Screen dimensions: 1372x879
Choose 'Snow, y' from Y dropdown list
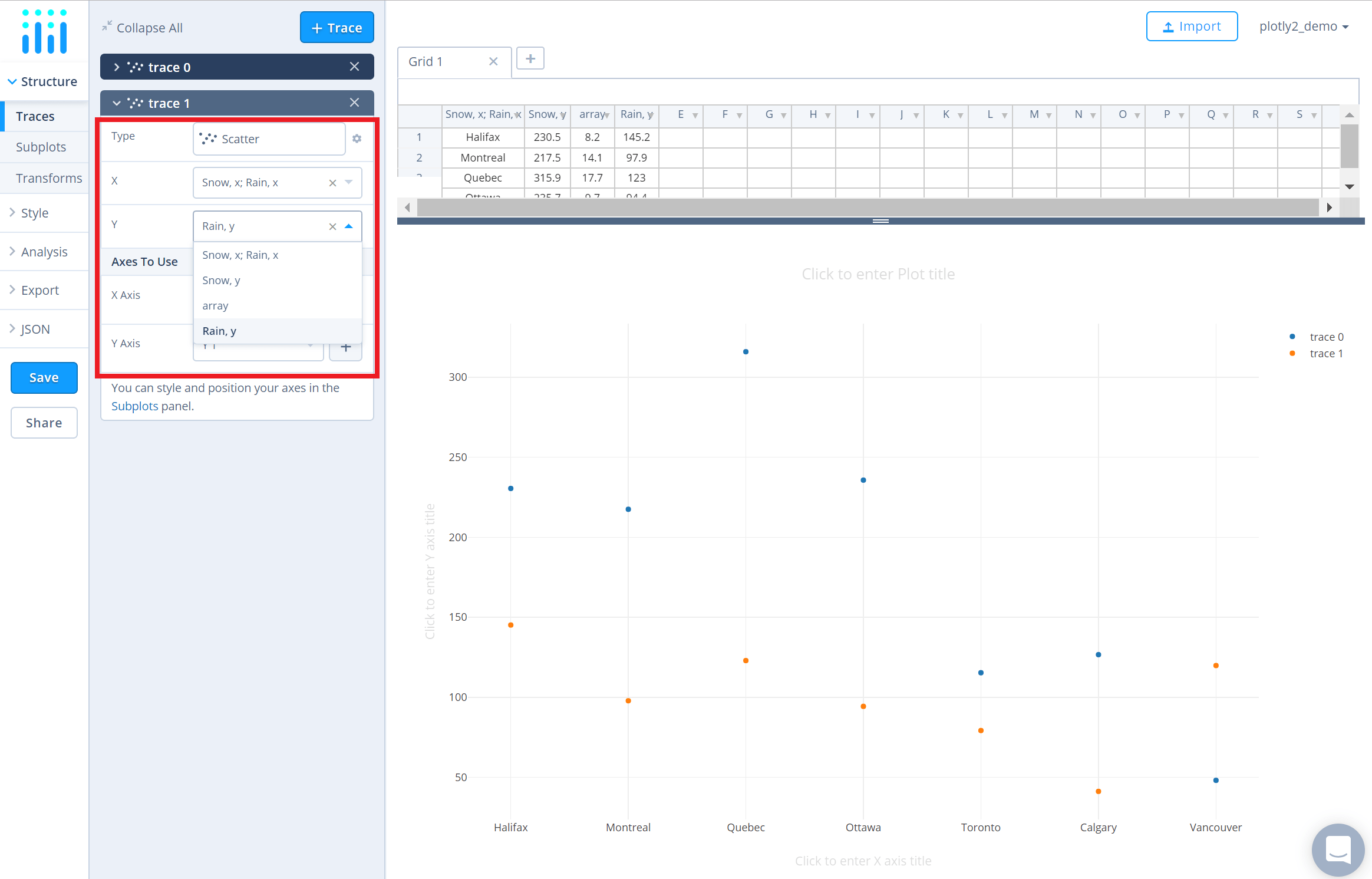[221, 281]
